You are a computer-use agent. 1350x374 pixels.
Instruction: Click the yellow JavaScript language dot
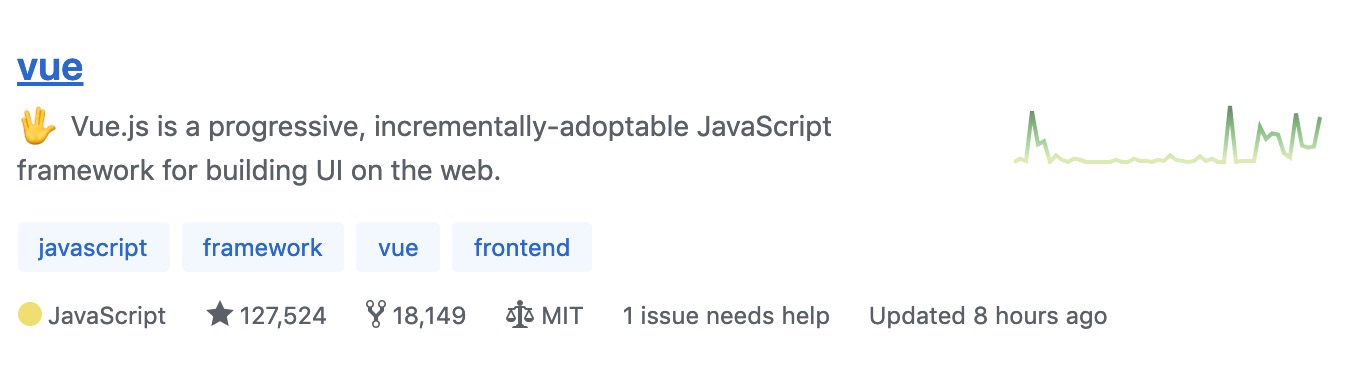pos(30,316)
